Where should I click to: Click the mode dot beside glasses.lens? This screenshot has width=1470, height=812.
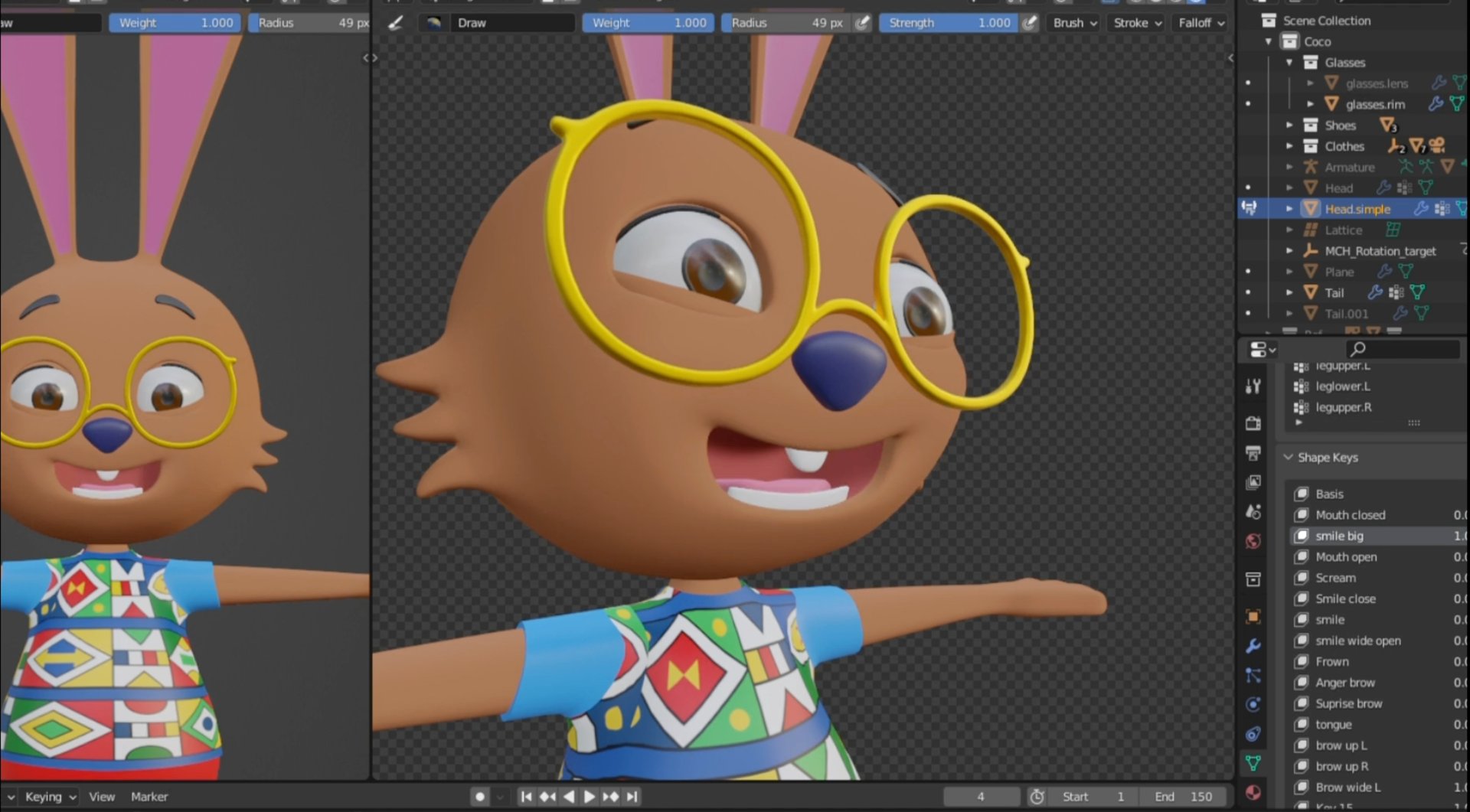[1249, 83]
